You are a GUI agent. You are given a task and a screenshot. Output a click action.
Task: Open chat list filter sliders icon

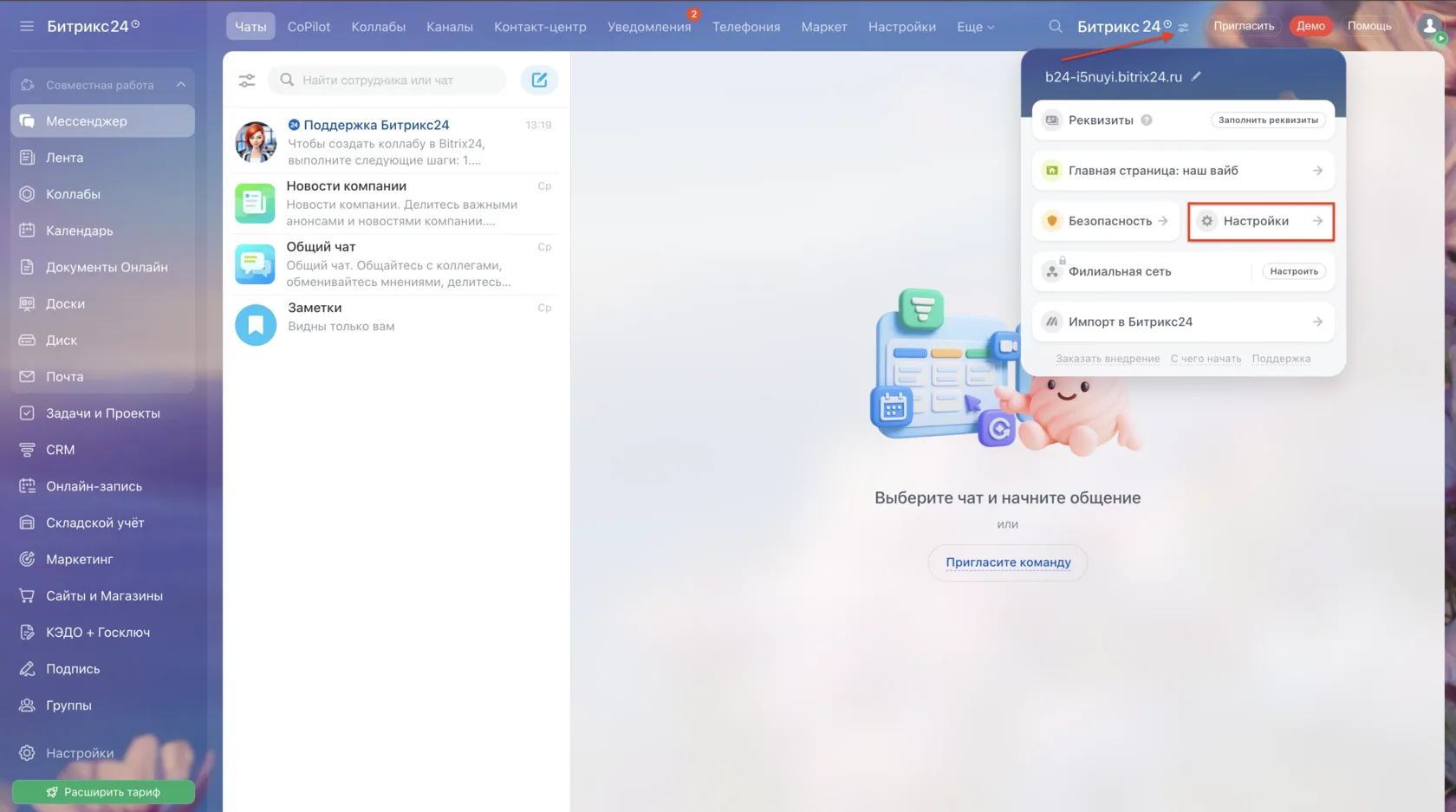coord(247,80)
